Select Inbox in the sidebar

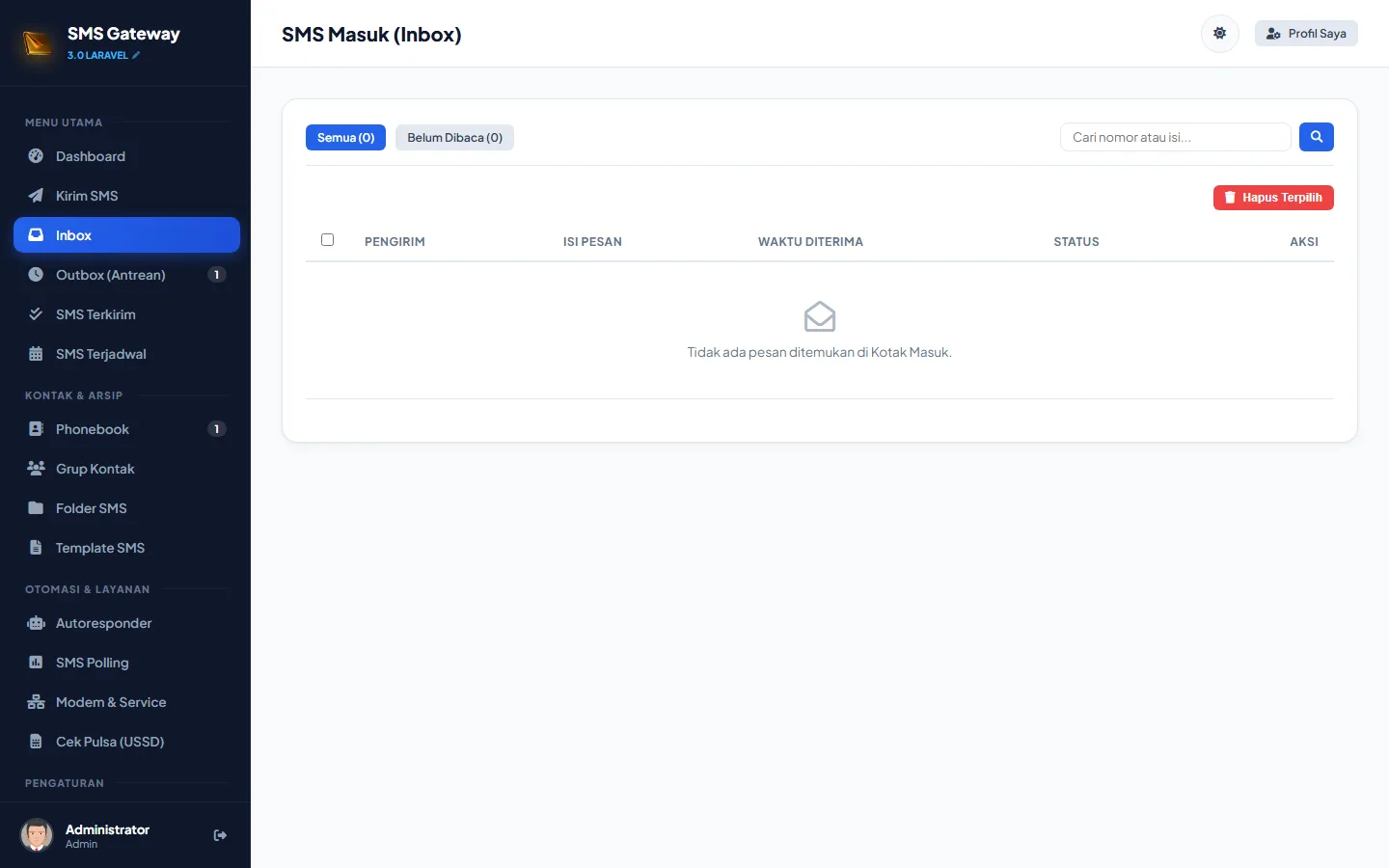pos(126,235)
